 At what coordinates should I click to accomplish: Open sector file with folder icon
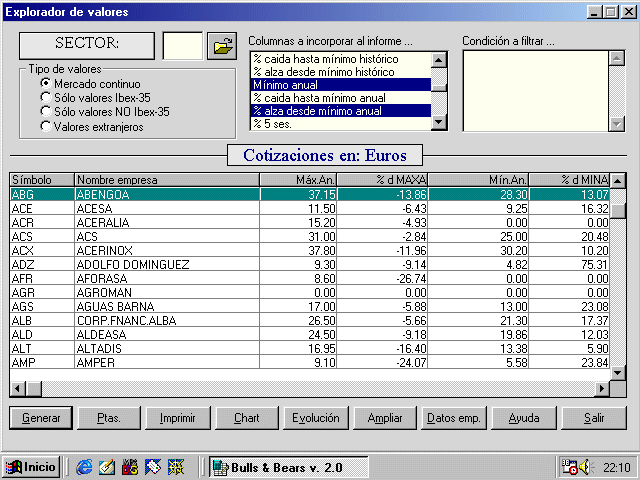[222, 46]
